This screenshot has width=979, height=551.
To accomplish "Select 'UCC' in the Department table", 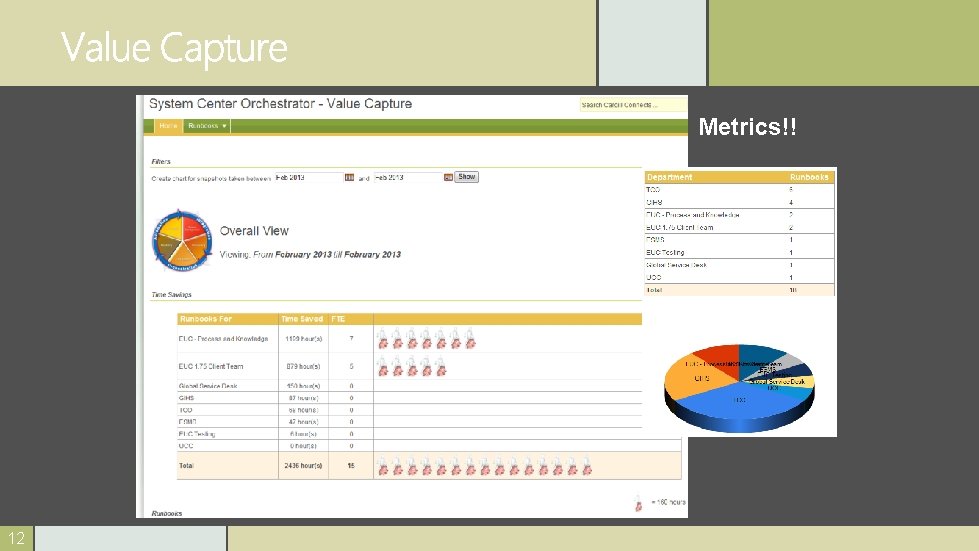I will pyautogui.click(x=654, y=278).
